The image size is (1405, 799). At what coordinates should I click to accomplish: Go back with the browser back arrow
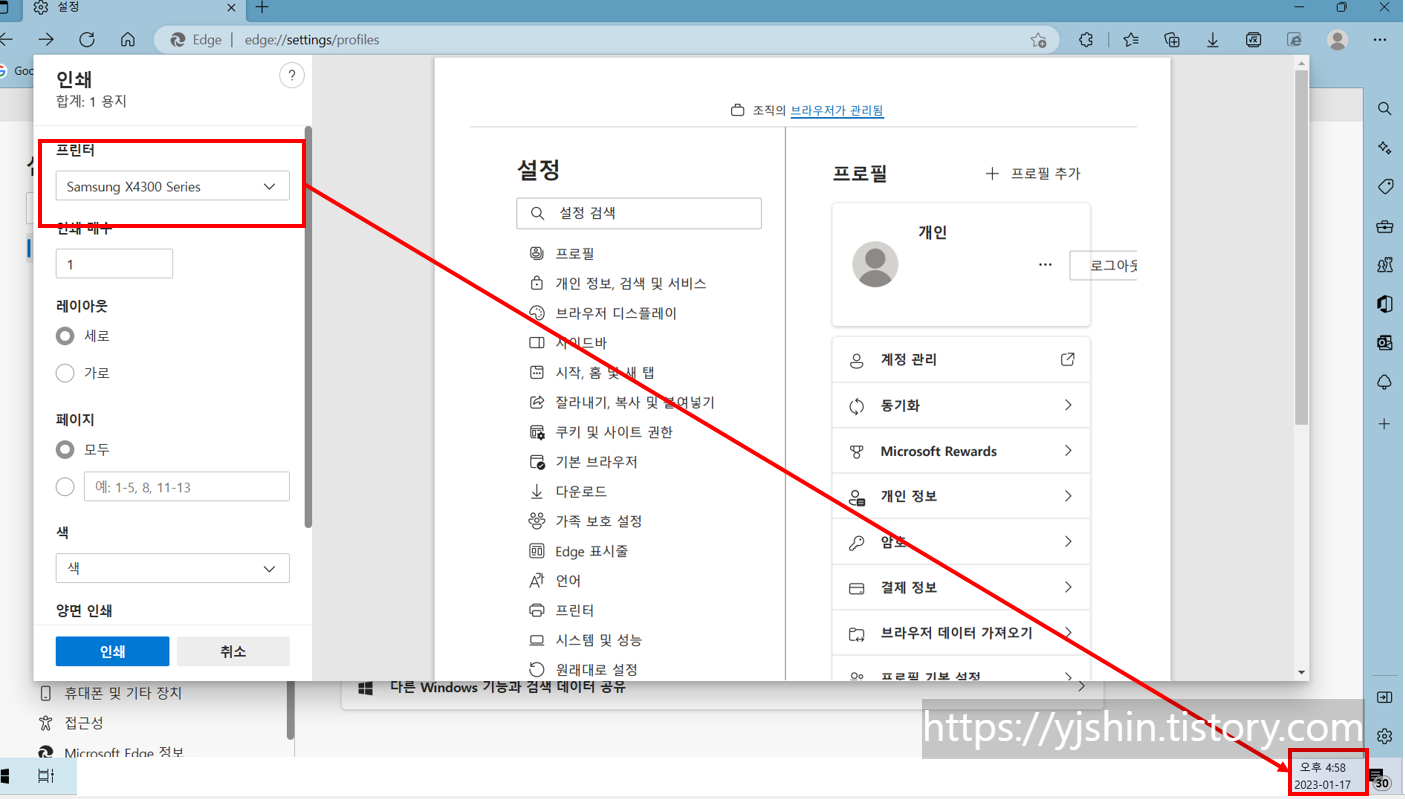pos(6,40)
